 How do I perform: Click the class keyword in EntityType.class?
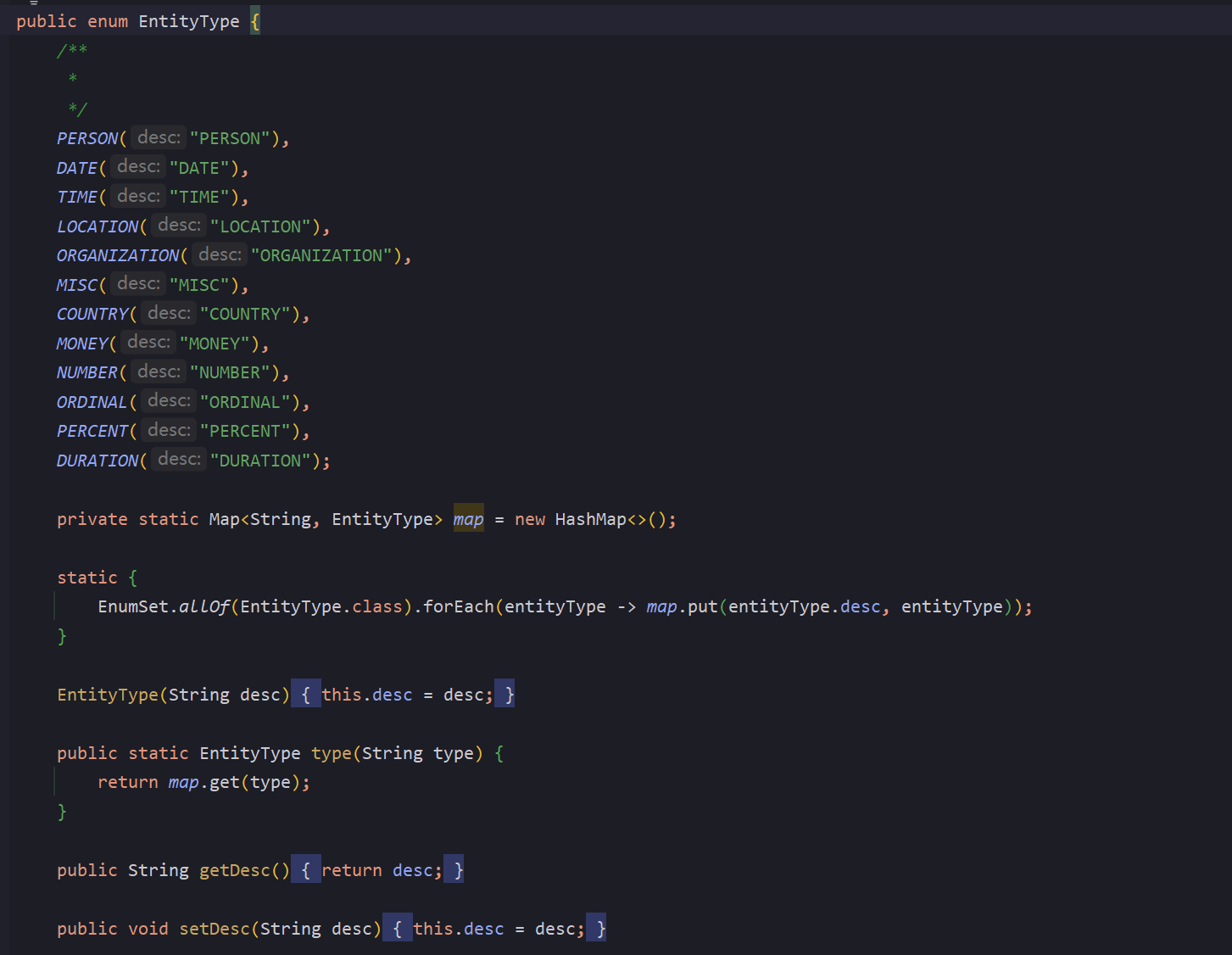[x=377, y=606]
